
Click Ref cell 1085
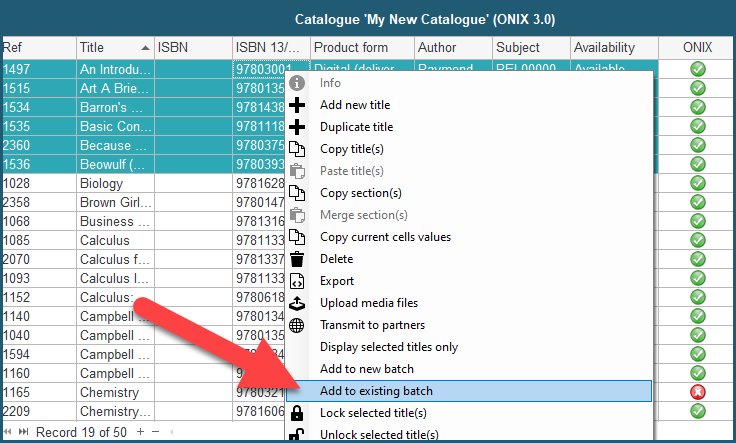pyautogui.click(x=38, y=240)
